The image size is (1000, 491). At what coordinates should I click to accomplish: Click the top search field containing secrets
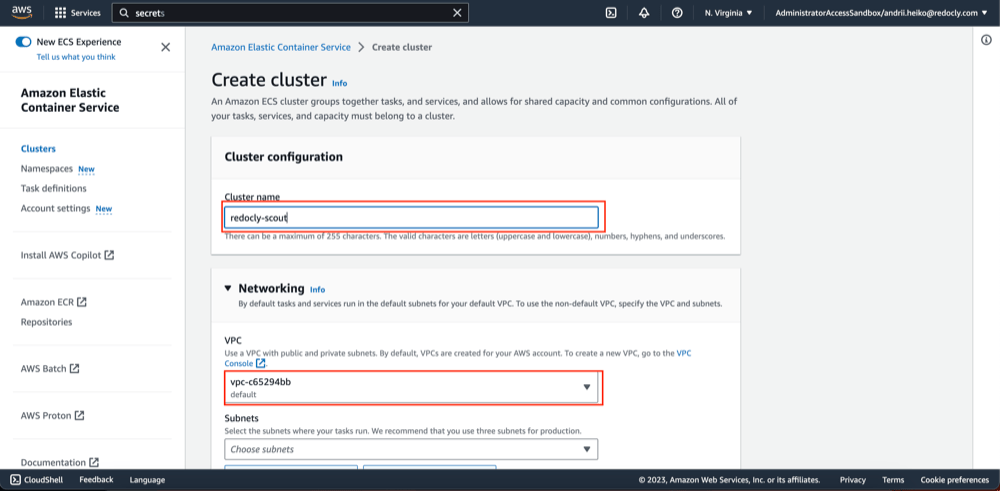(290, 13)
